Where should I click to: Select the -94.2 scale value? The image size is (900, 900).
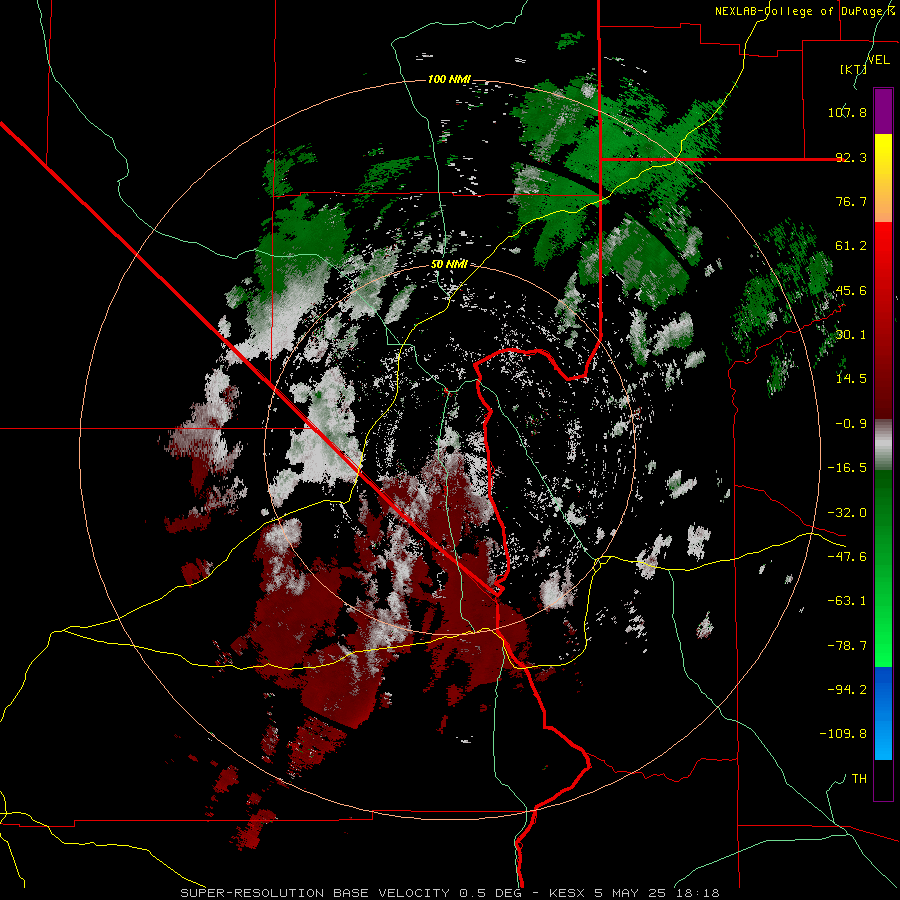click(x=847, y=689)
